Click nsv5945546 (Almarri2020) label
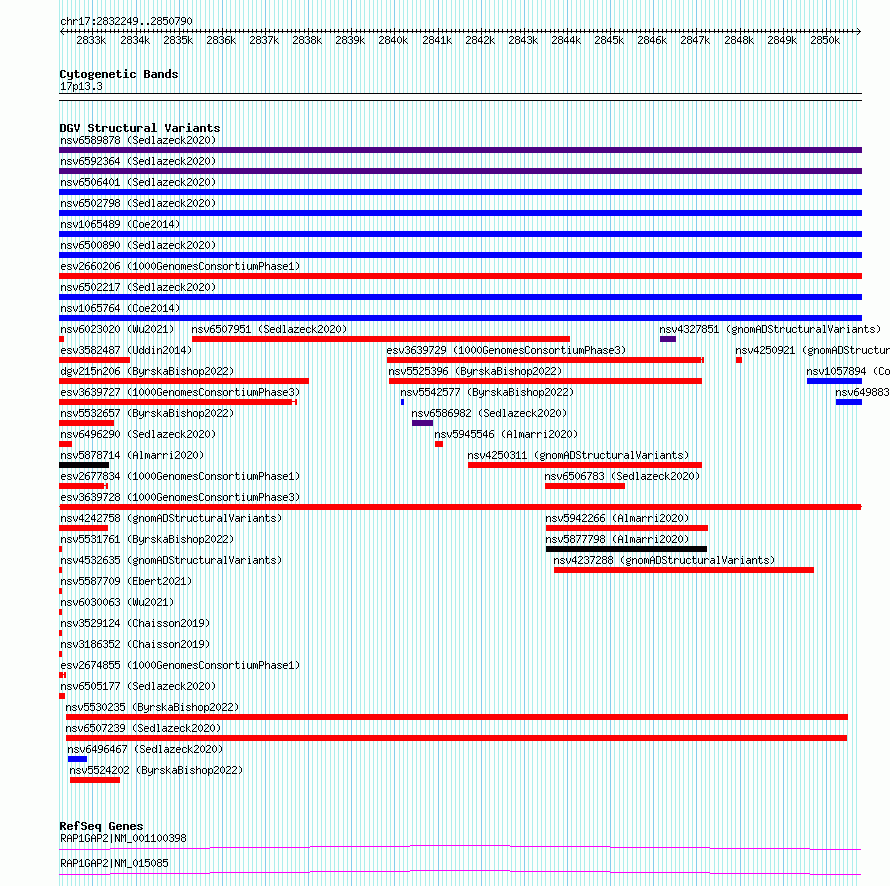Screen dimensions: 890x886 click(x=506, y=434)
